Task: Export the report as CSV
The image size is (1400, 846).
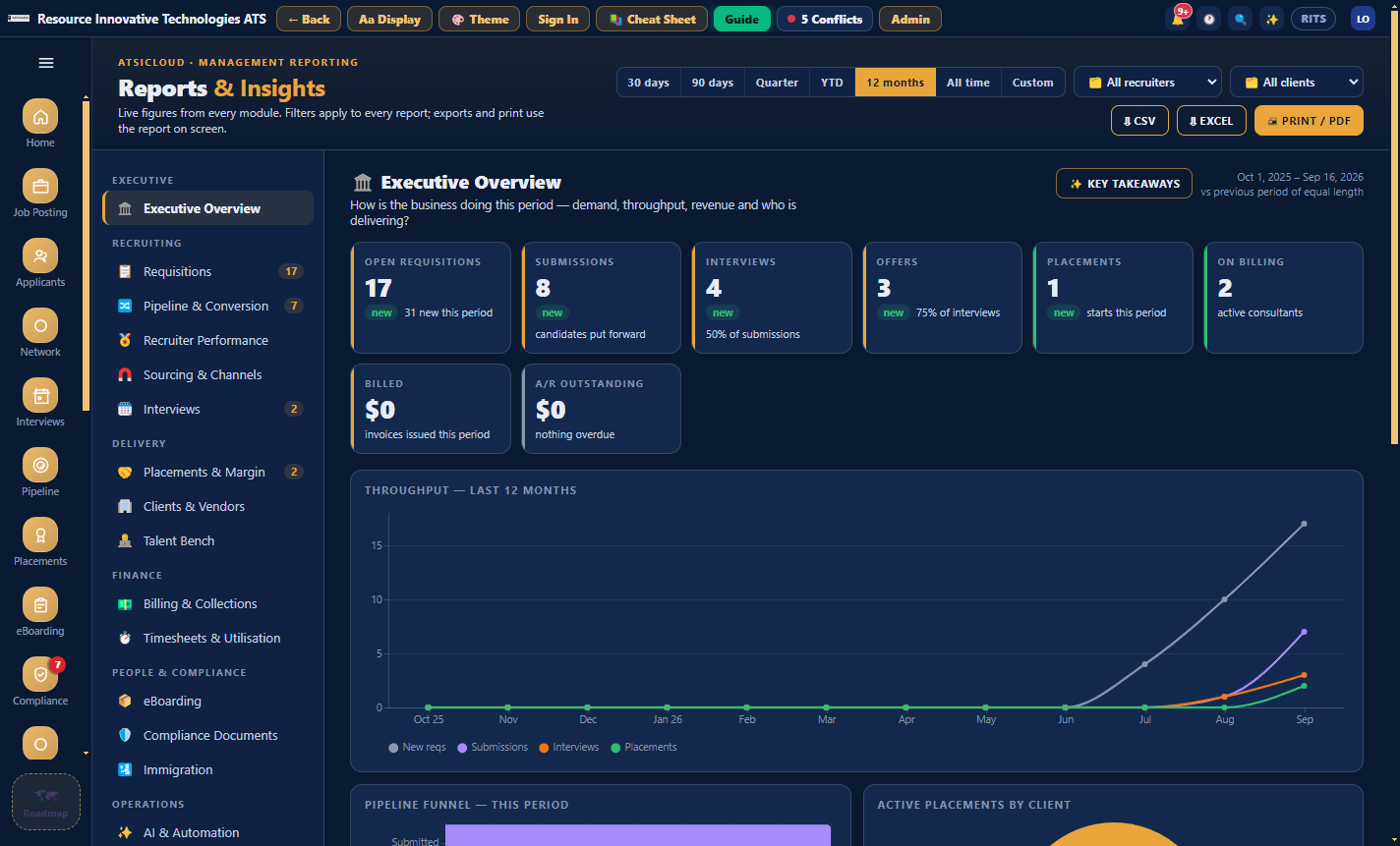Action: 1139,120
